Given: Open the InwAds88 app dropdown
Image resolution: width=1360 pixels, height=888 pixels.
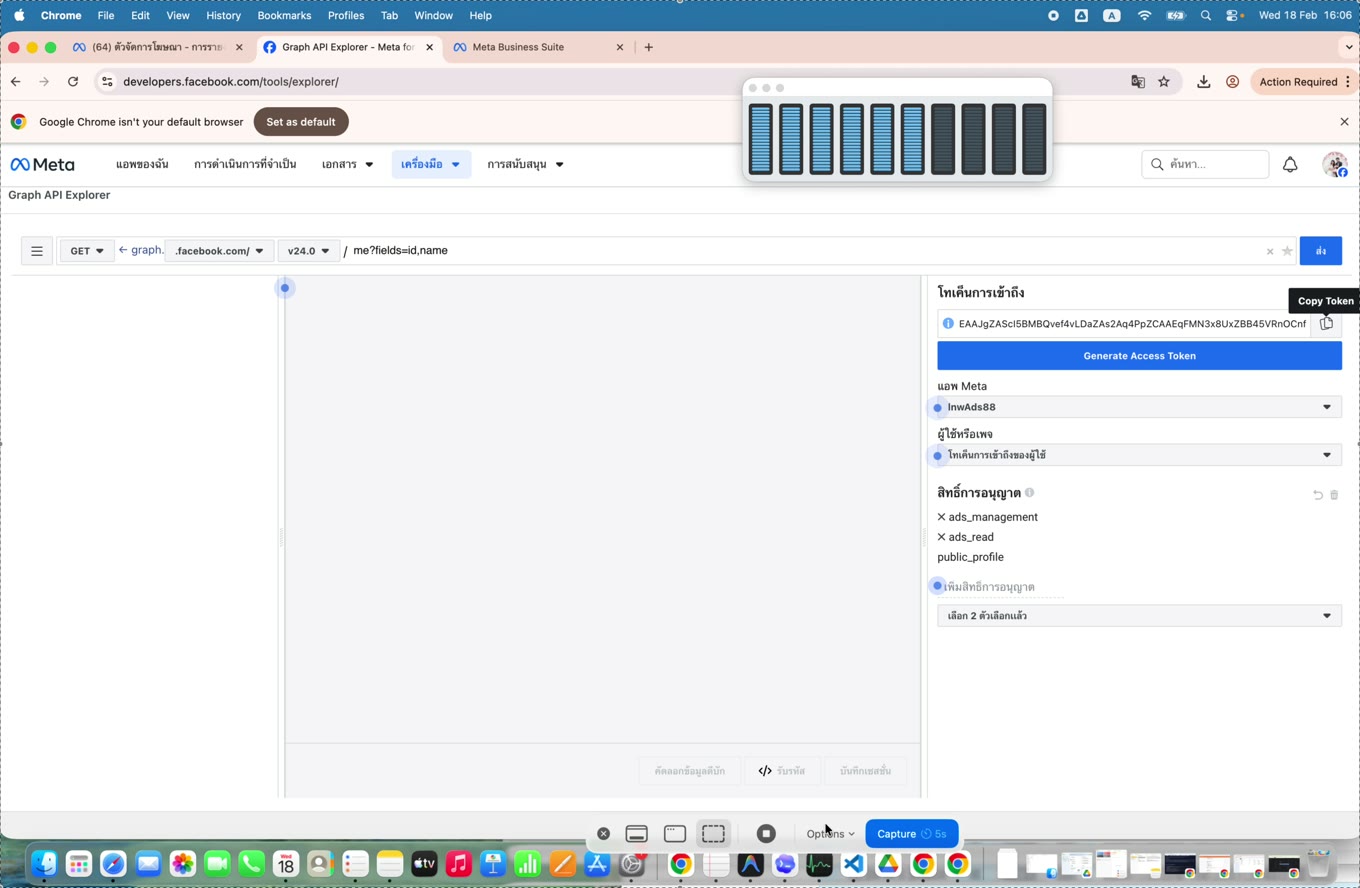Looking at the screenshot, I should coord(1139,407).
